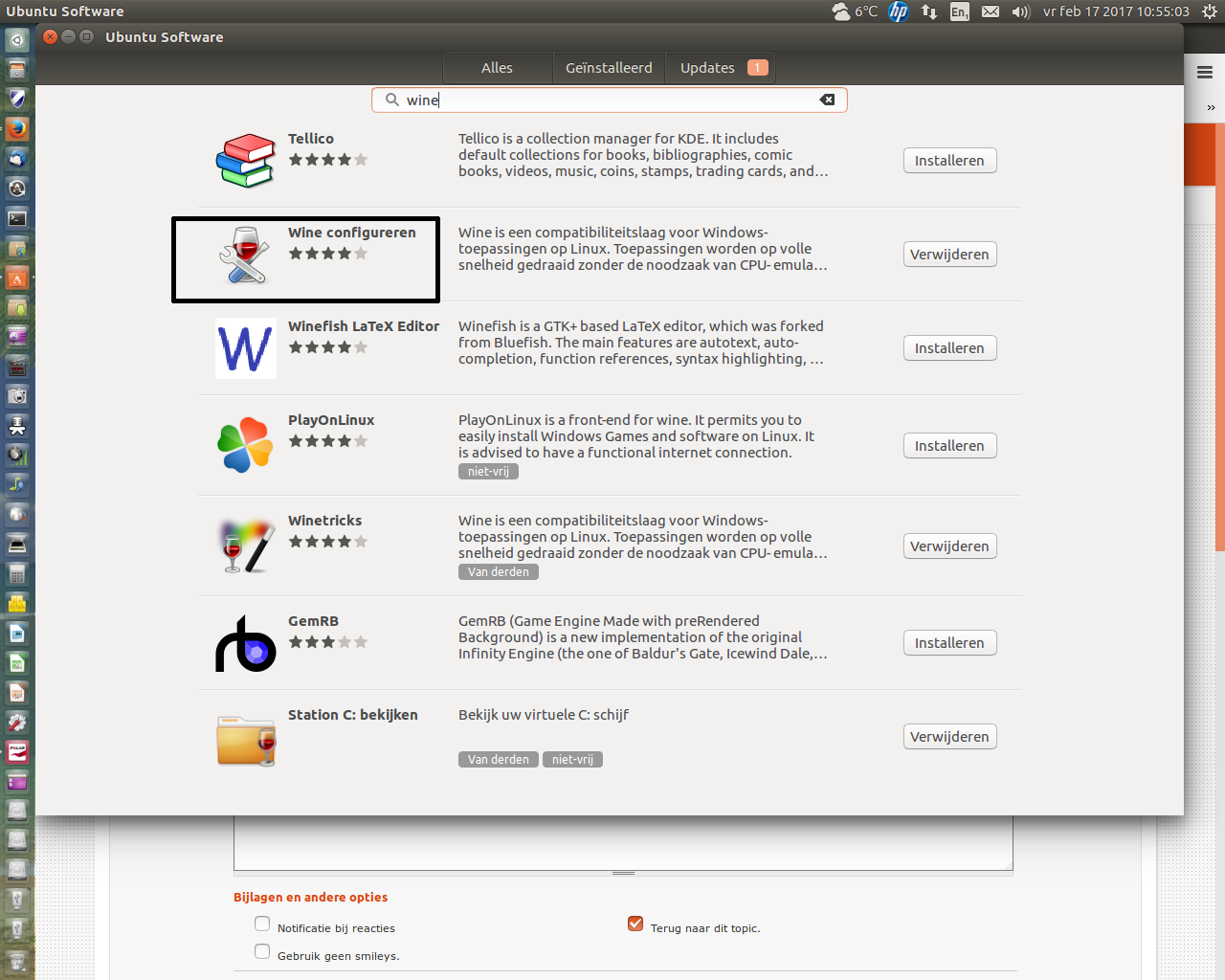This screenshot has width=1225, height=980.
Task: Click the orange update count badge
Action: 758,68
